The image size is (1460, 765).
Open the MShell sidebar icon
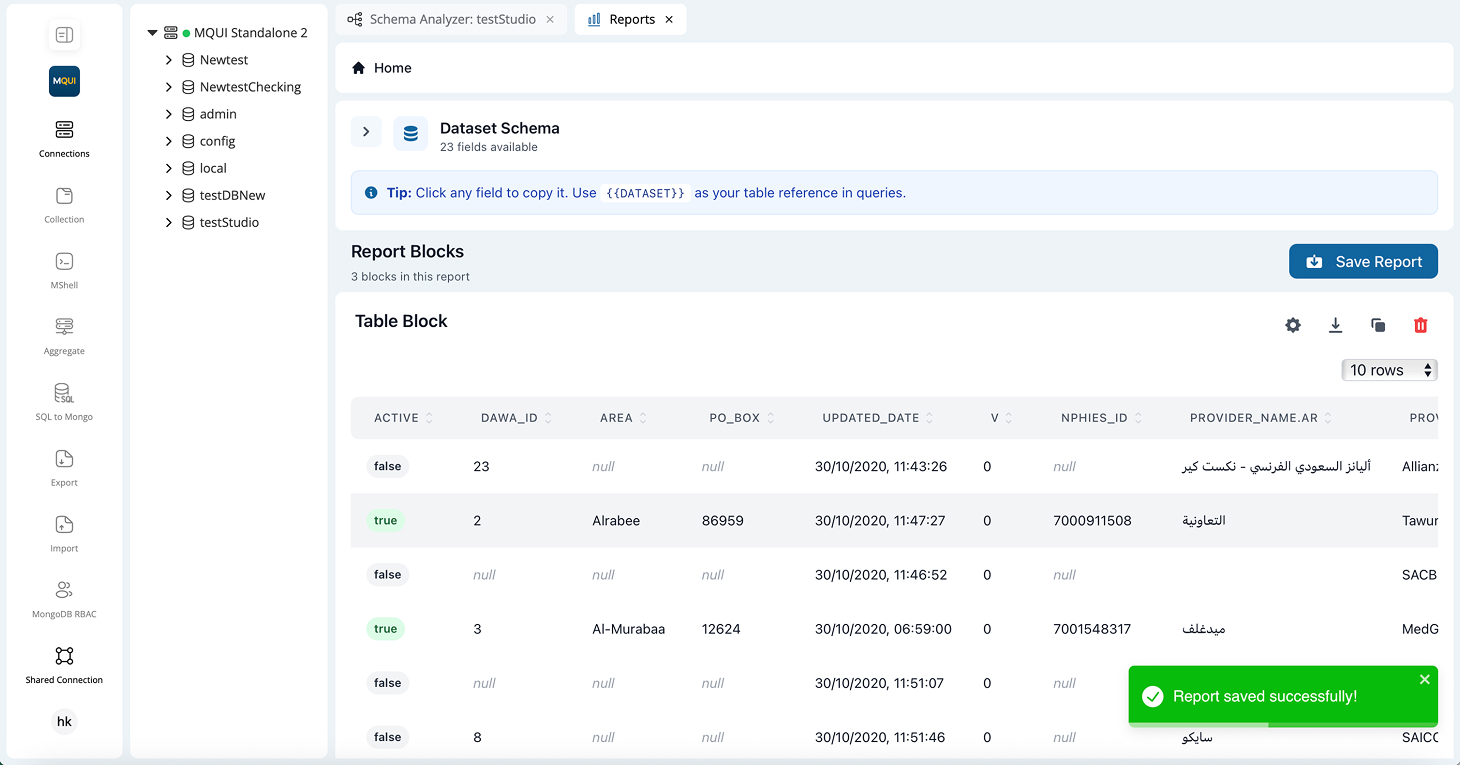click(64, 263)
